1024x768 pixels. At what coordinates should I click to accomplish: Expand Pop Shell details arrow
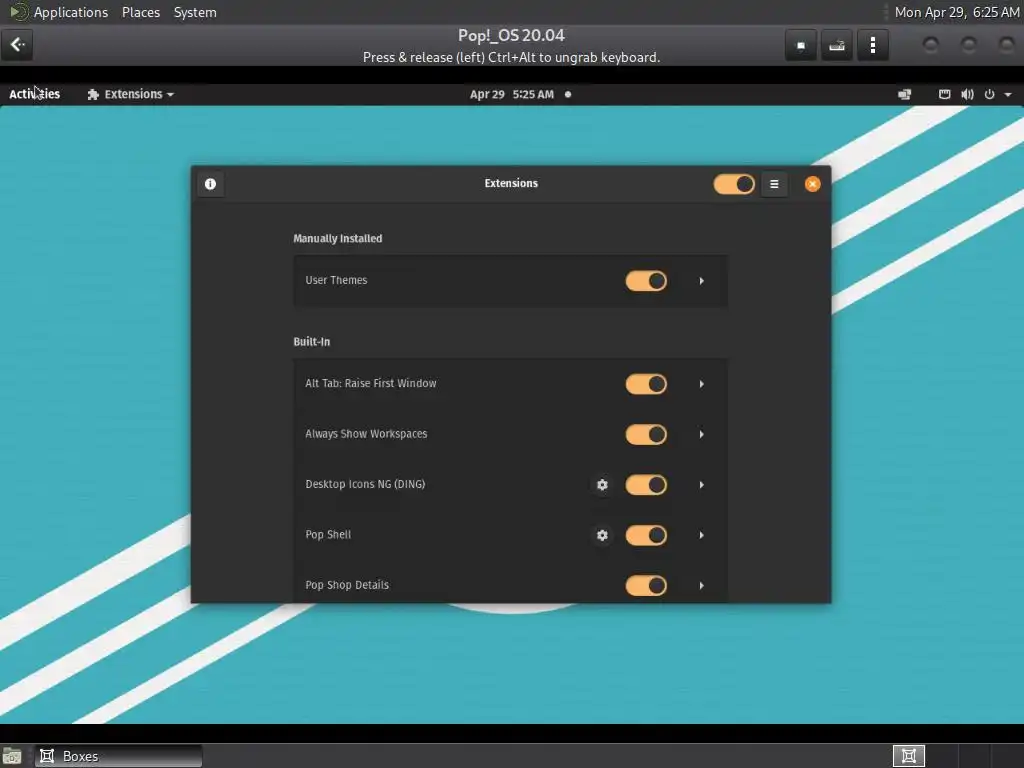pyautogui.click(x=701, y=535)
